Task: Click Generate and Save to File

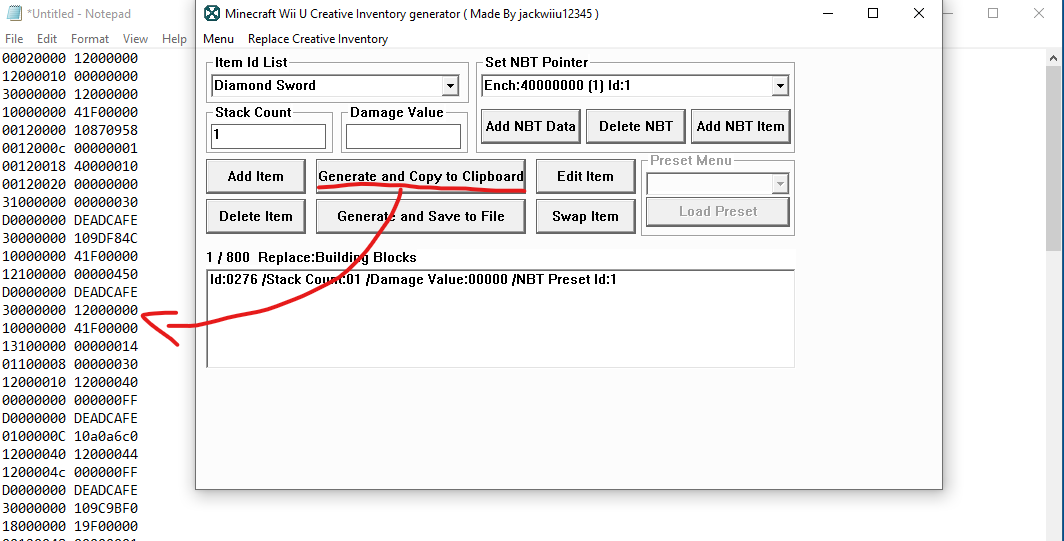Action: (x=421, y=217)
